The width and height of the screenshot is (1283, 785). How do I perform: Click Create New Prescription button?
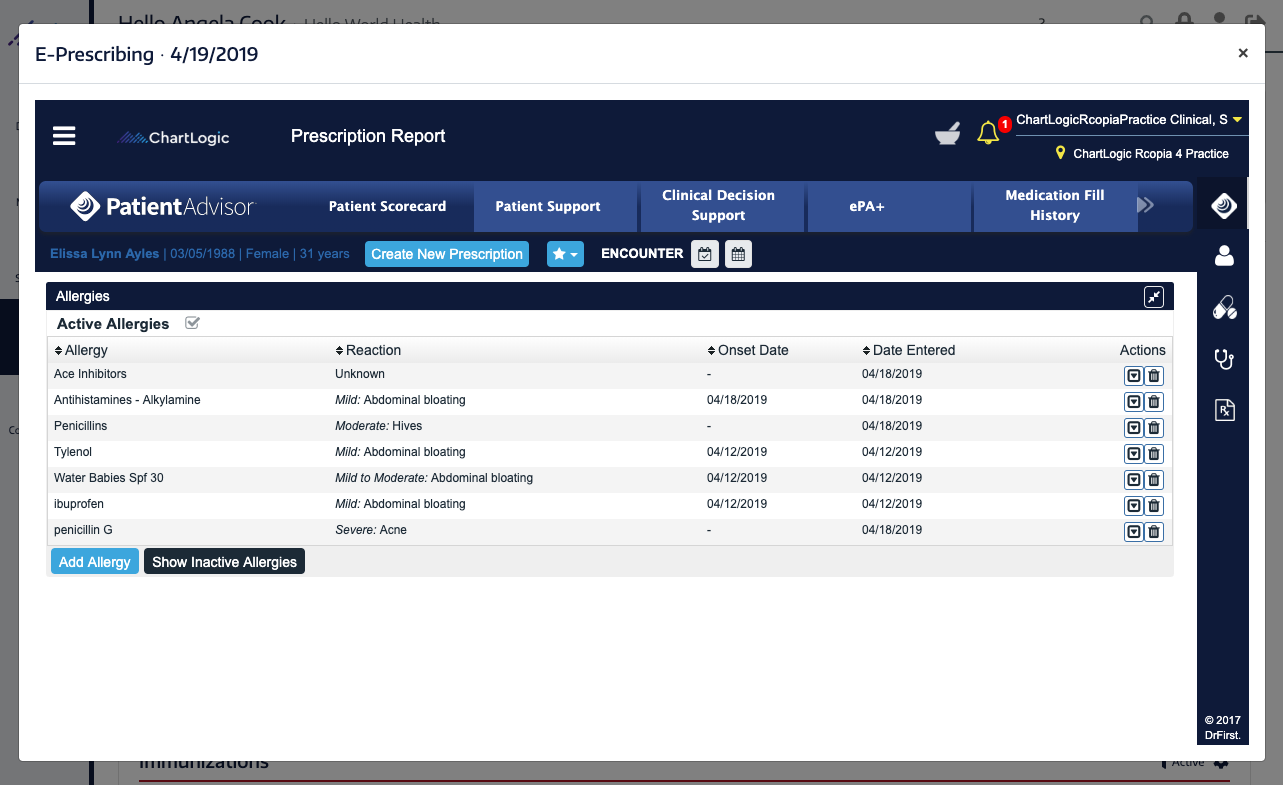447,254
